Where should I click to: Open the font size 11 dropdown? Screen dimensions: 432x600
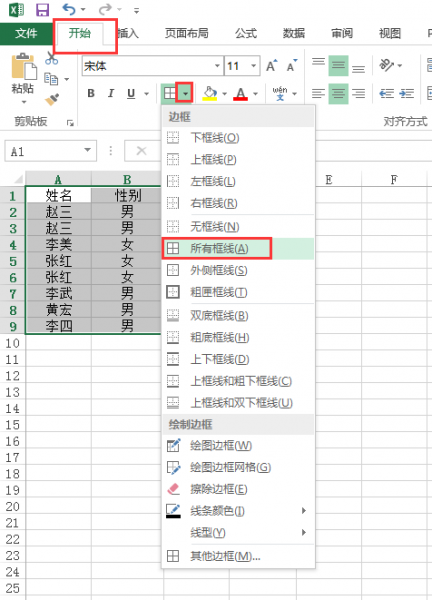253,66
